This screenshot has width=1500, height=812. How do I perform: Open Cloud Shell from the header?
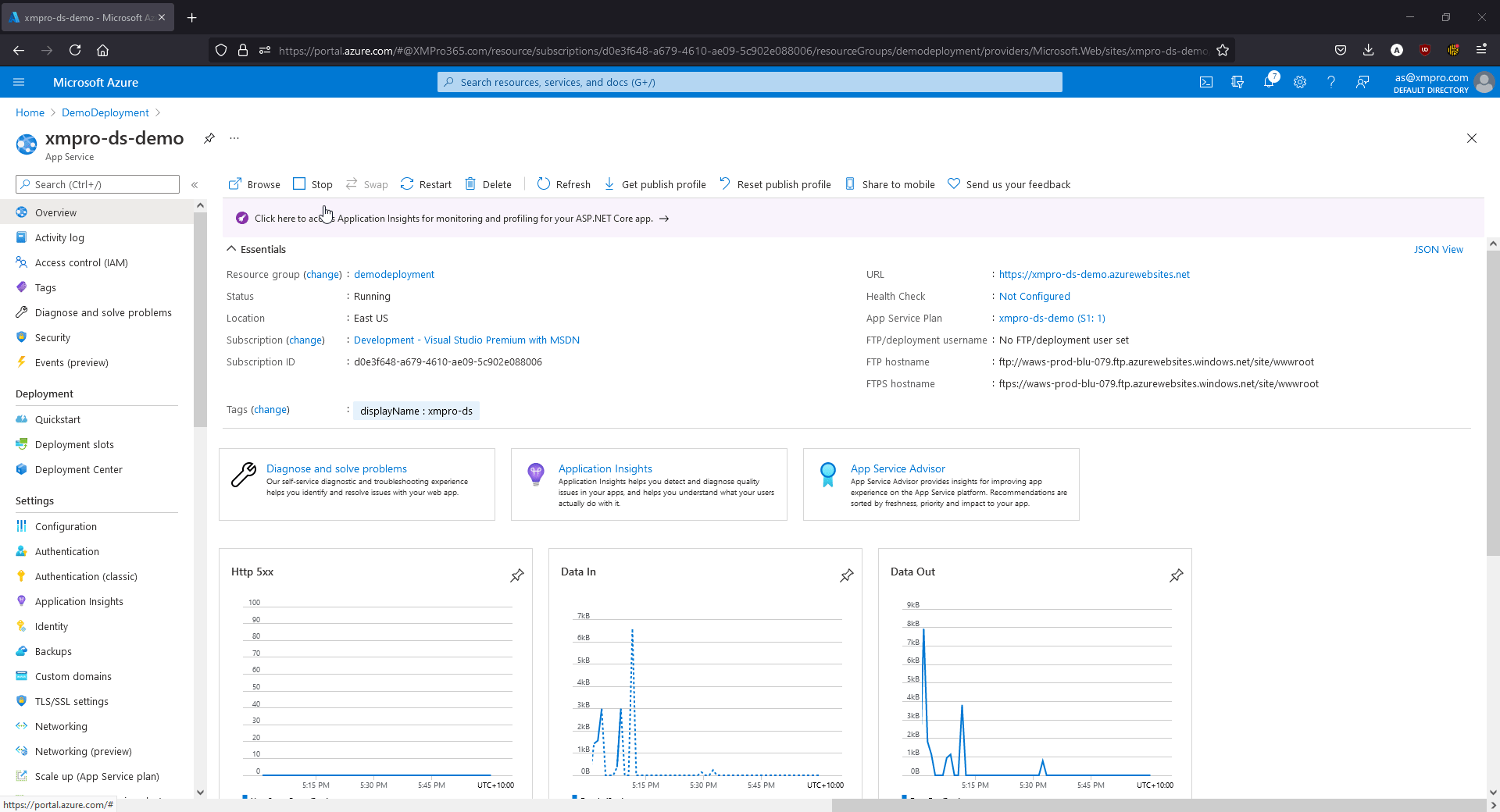pyautogui.click(x=1206, y=82)
